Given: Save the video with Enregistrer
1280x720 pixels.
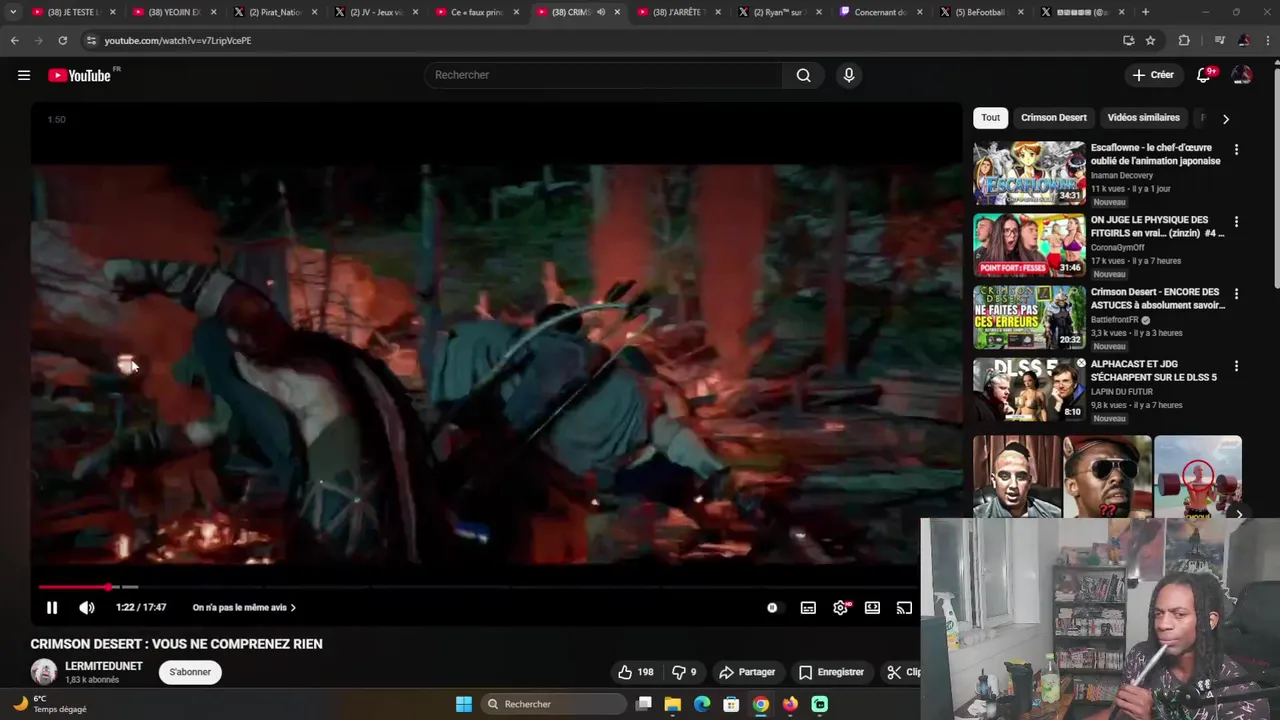Looking at the screenshot, I should [x=830, y=672].
